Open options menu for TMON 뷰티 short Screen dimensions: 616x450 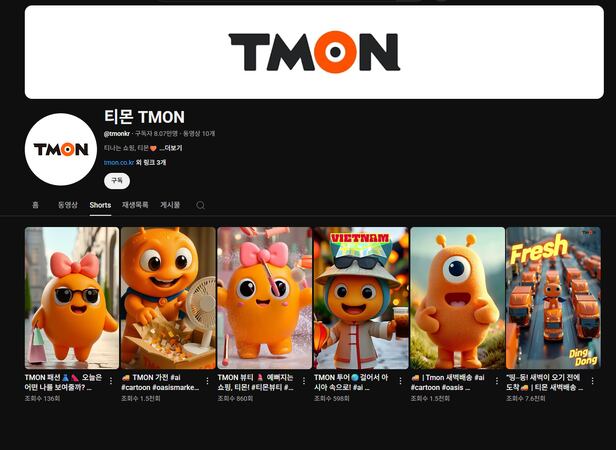[304, 381]
